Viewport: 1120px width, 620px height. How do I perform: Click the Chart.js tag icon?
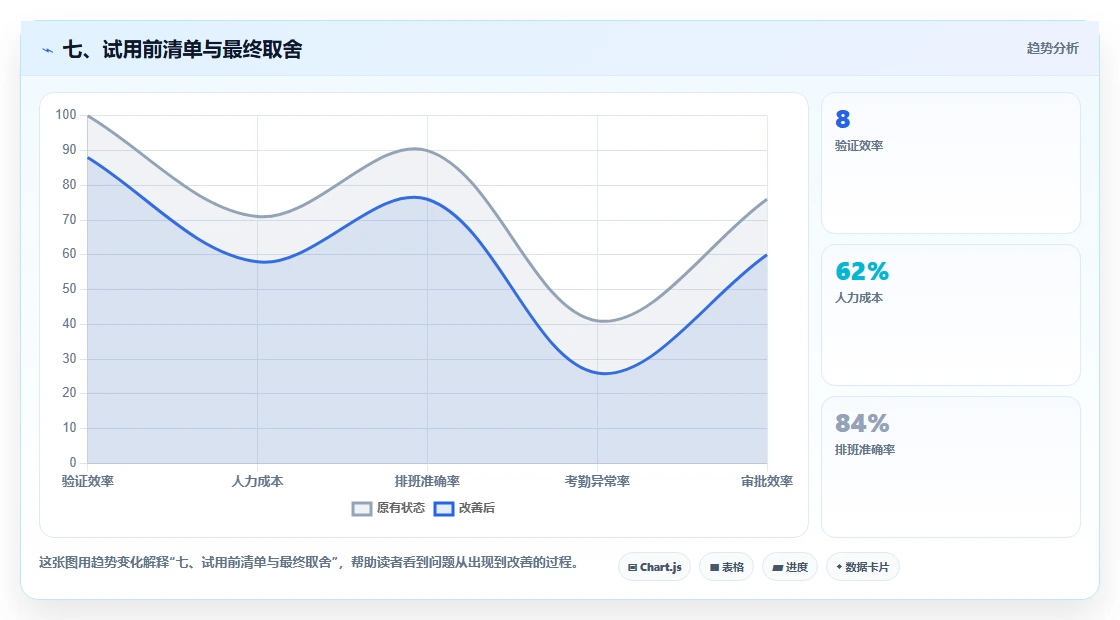632,567
